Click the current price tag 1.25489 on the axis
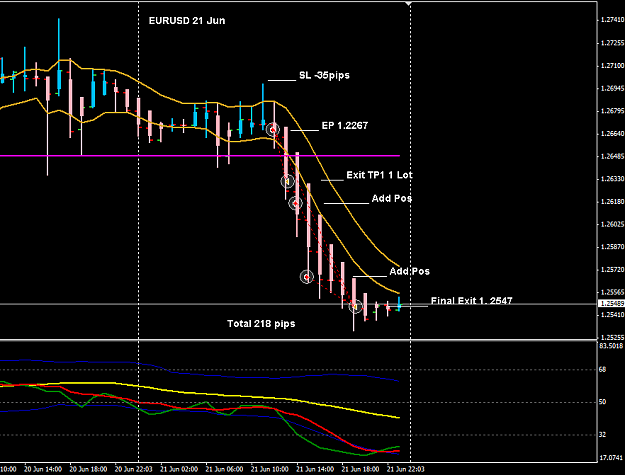The height and width of the screenshot is (475, 625). 611,304
